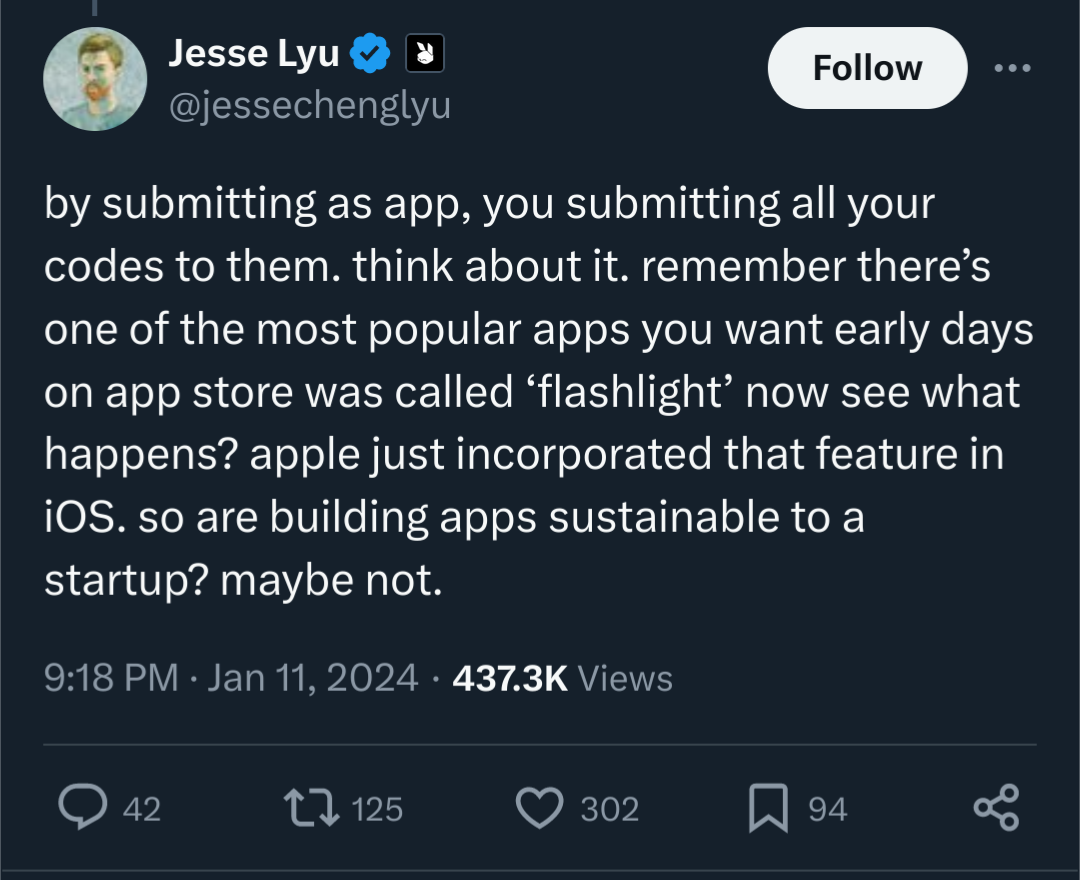The height and width of the screenshot is (880, 1080).
Task: Click the bookmark count 94
Action: (x=827, y=808)
